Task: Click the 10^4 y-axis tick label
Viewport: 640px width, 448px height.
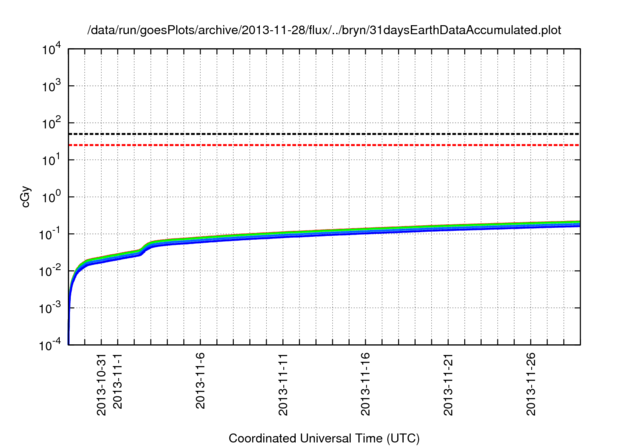Action: [x=52, y=50]
